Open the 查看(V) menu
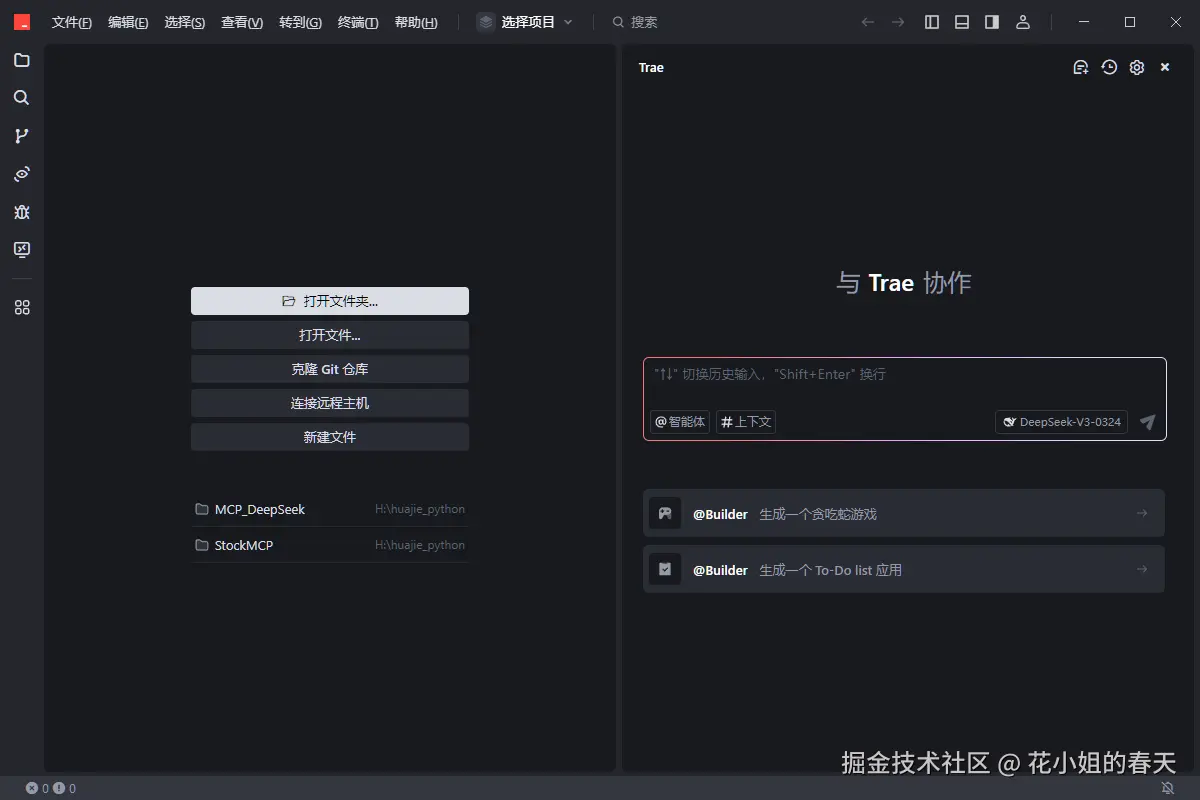Viewport: 1200px width, 800px height. click(242, 22)
